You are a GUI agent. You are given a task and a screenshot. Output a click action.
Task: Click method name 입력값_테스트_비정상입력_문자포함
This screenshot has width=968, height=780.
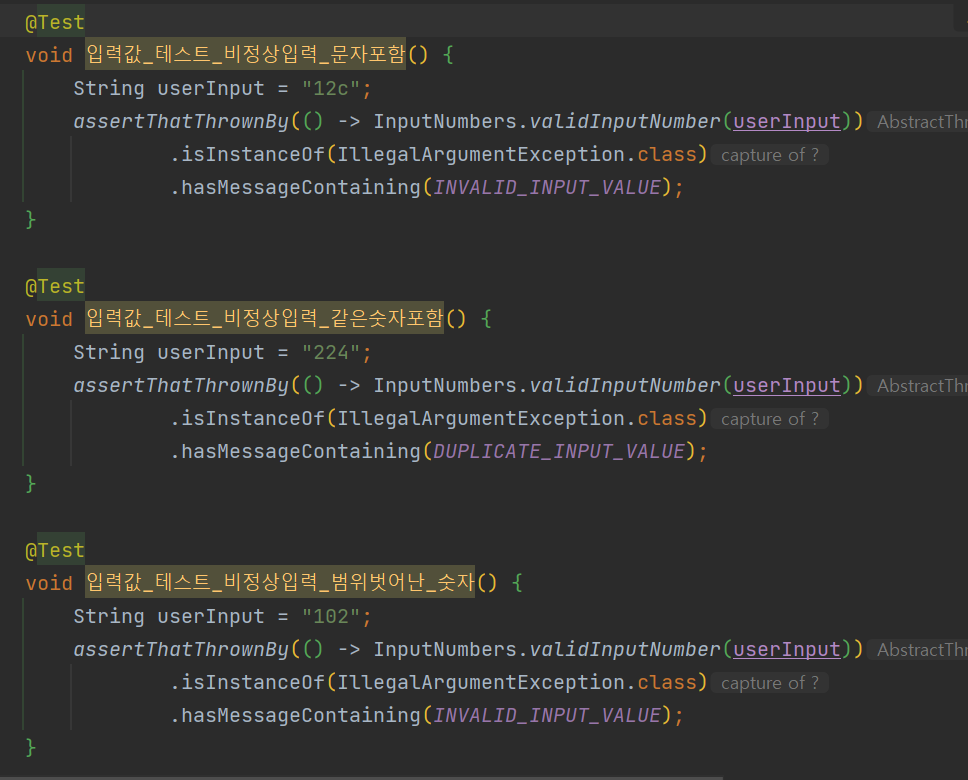[x=246, y=54]
